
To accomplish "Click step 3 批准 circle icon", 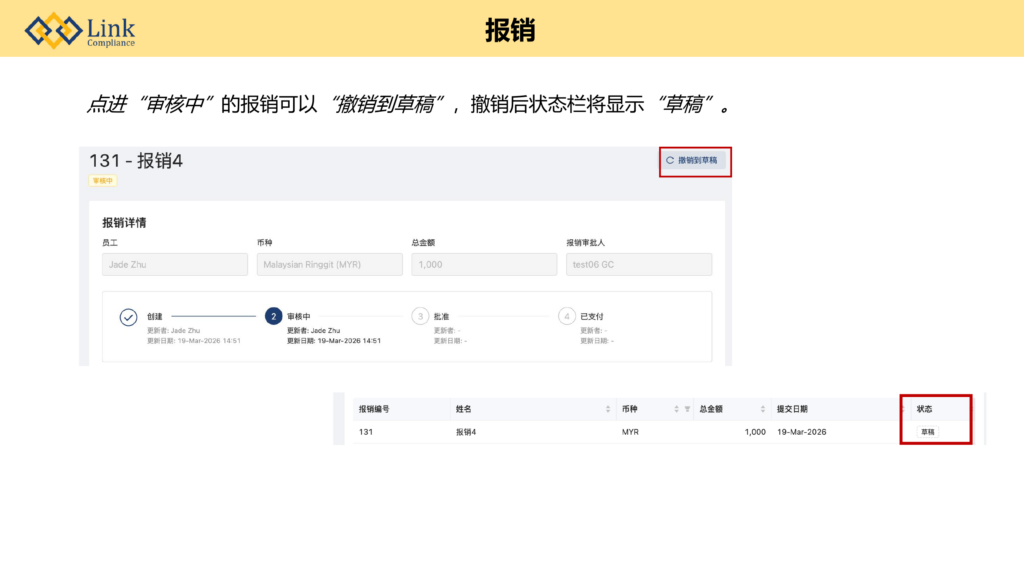I will [x=420, y=317].
